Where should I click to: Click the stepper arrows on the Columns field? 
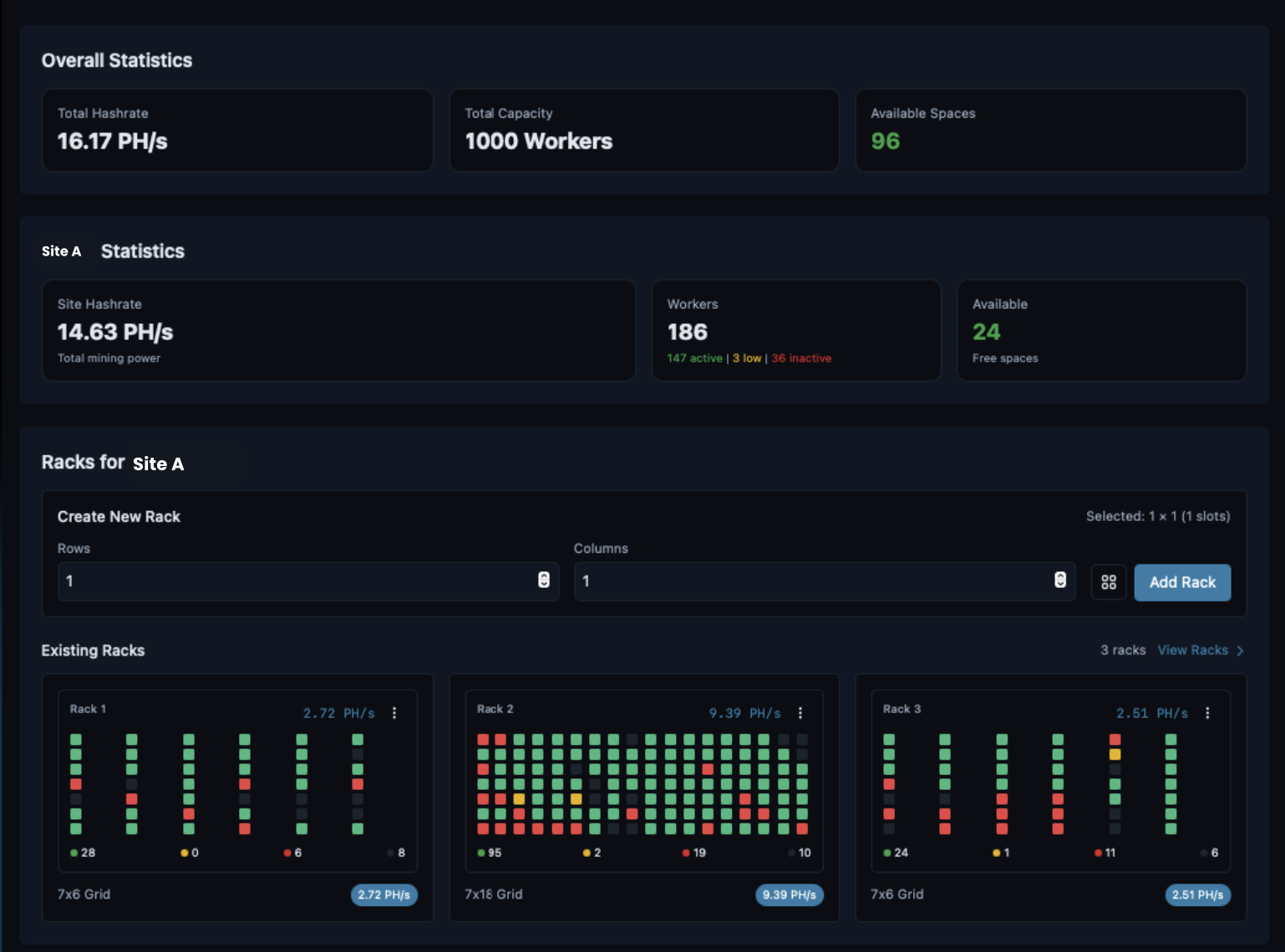(1061, 581)
